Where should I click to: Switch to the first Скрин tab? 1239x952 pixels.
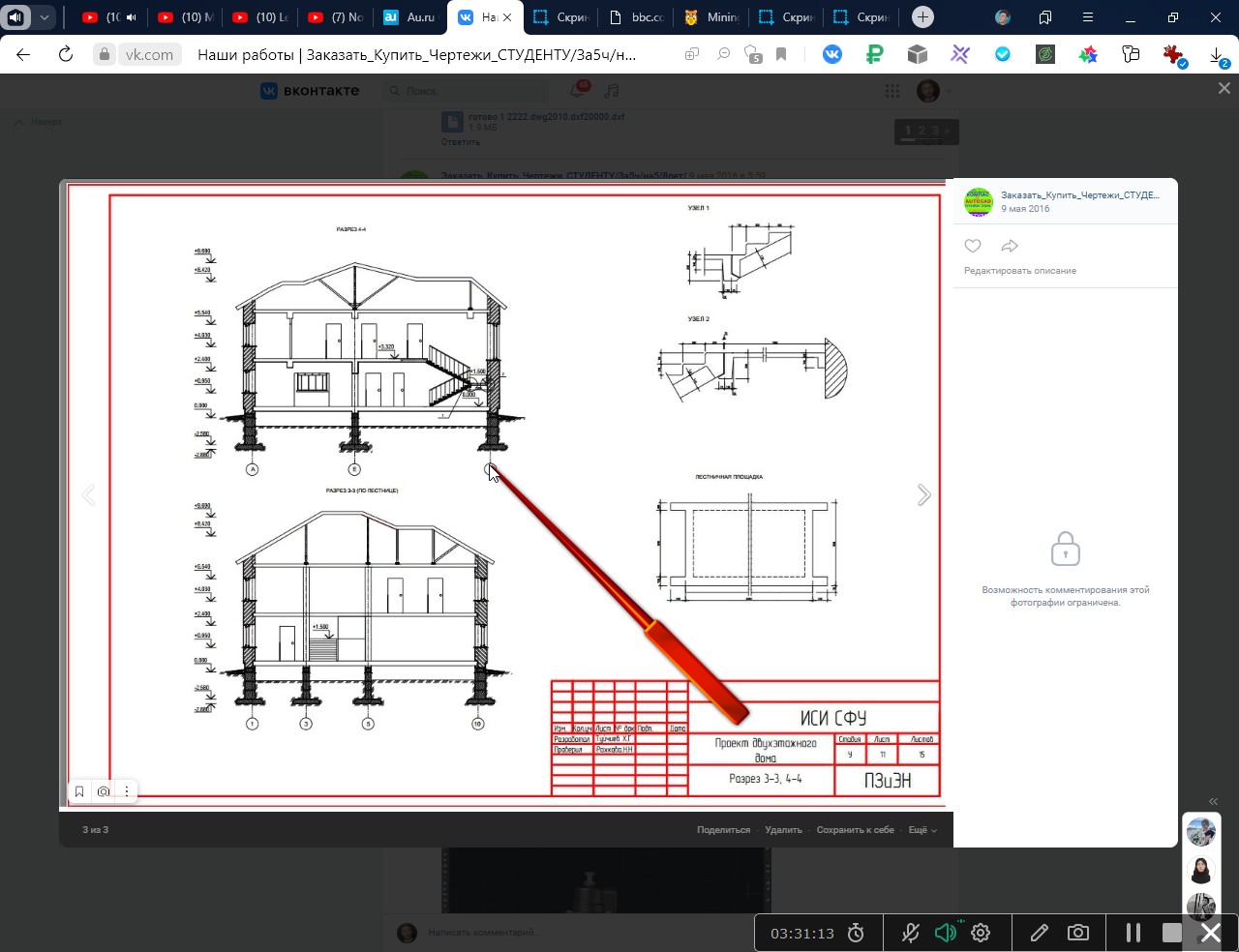pyautogui.click(x=563, y=17)
